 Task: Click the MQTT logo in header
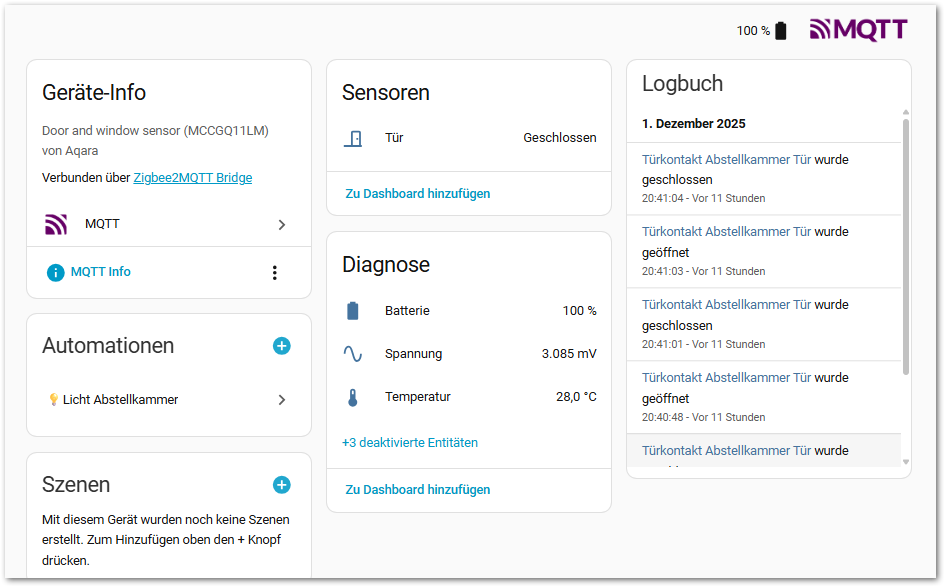tap(858, 30)
